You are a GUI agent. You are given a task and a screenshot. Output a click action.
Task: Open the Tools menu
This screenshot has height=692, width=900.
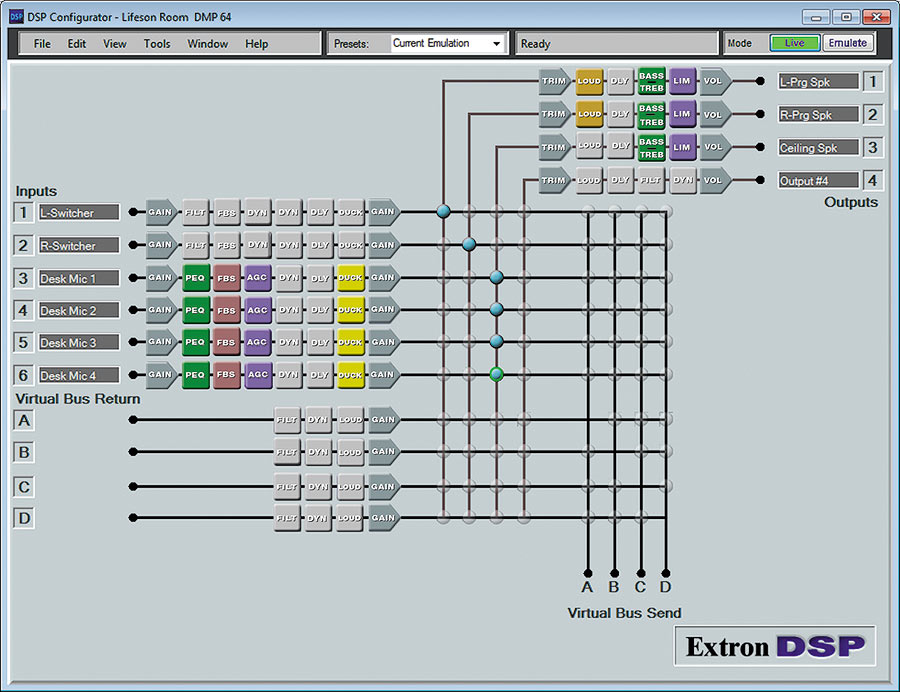[157, 44]
